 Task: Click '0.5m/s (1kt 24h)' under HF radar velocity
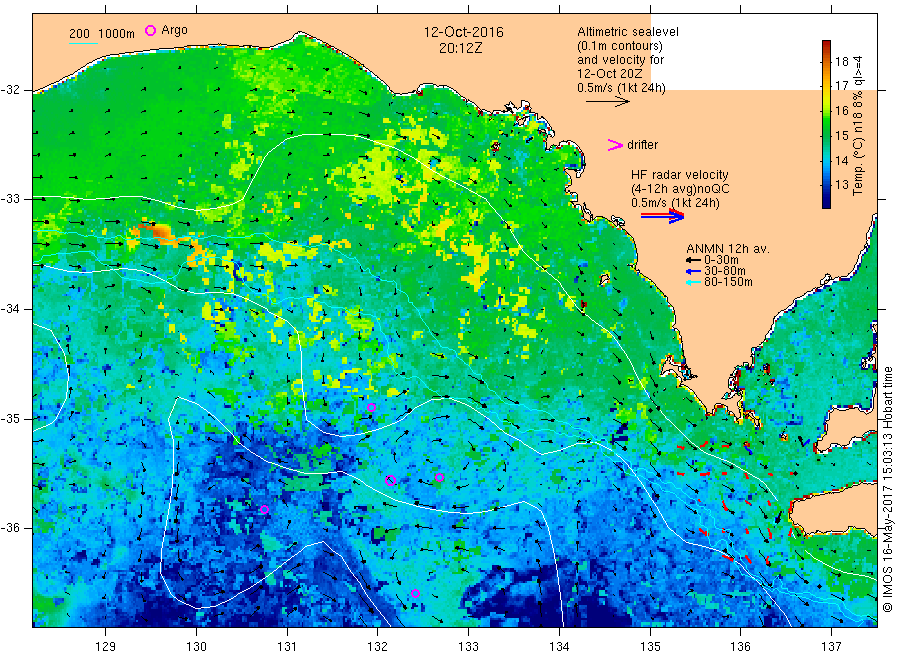point(675,203)
